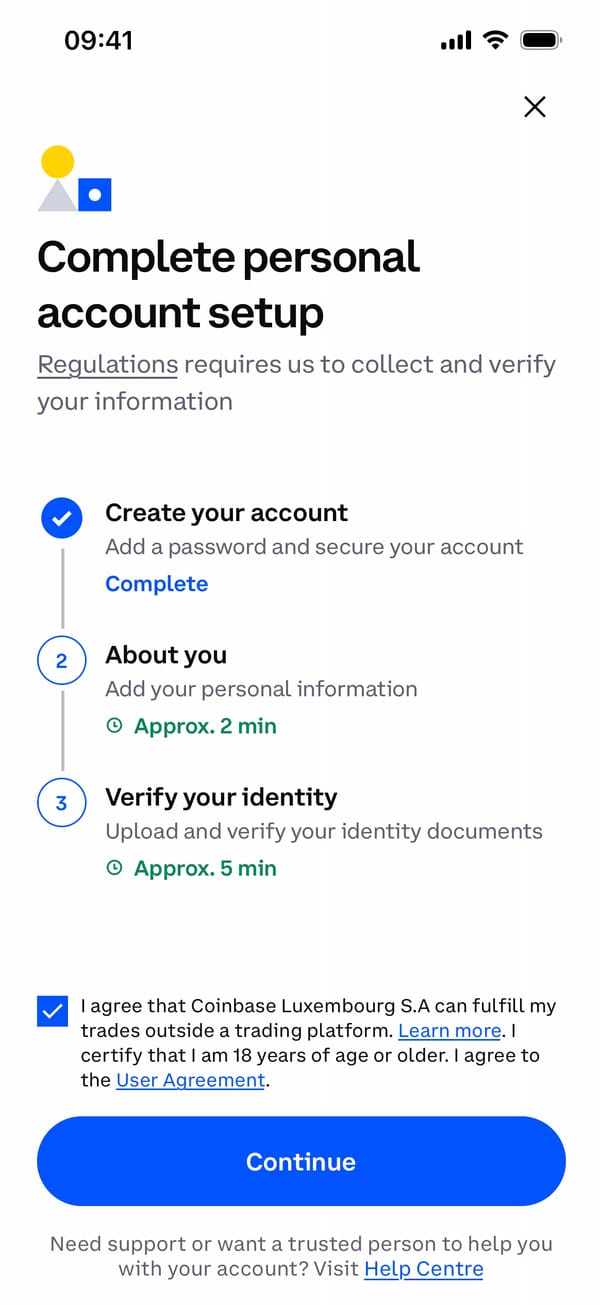
Task: Tap the battery indicator in status bar
Action: pyautogui.click(x=542, y=40)
